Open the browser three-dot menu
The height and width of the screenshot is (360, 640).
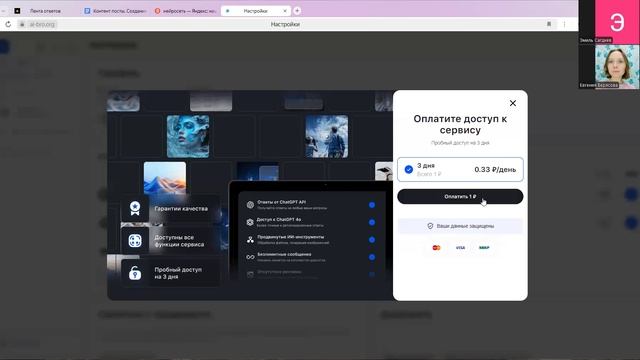(564, 24)
